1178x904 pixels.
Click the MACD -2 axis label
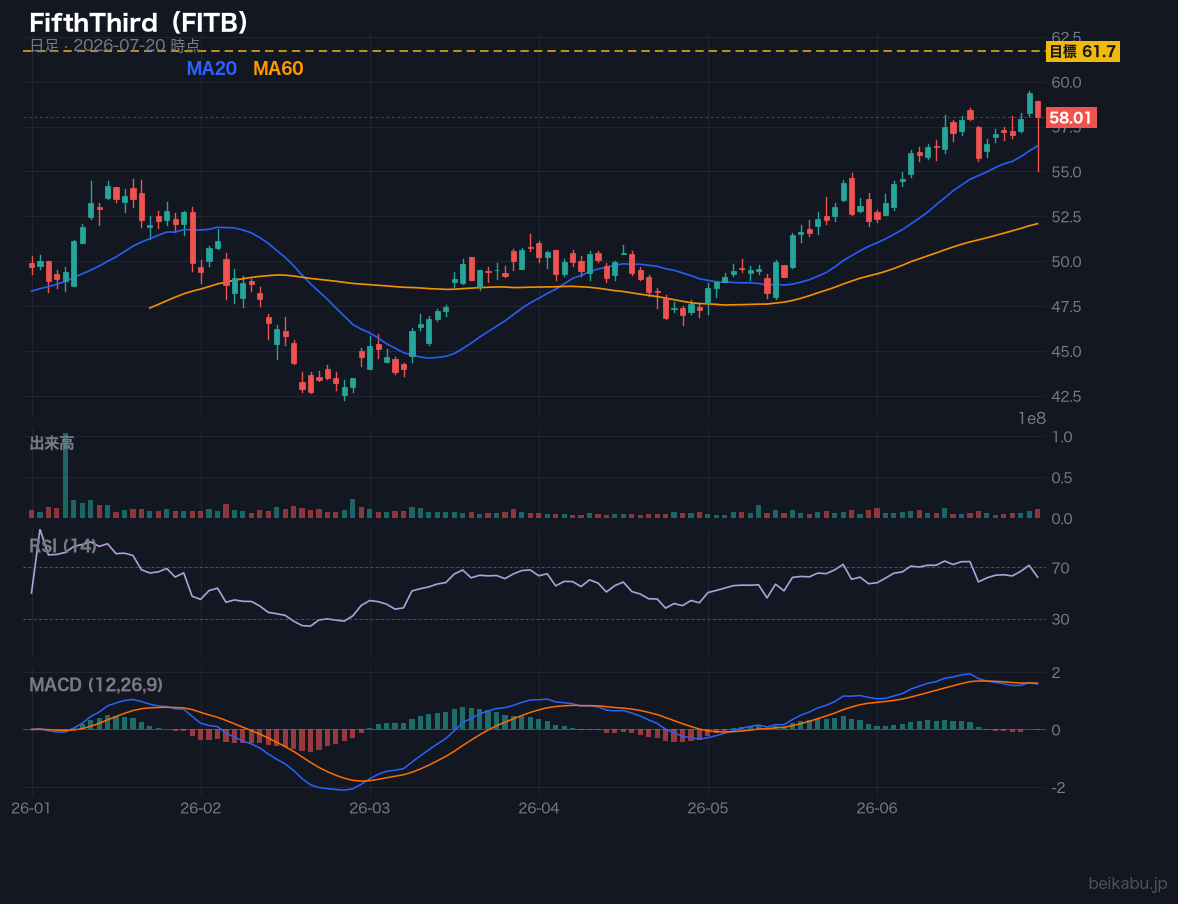1059,788
